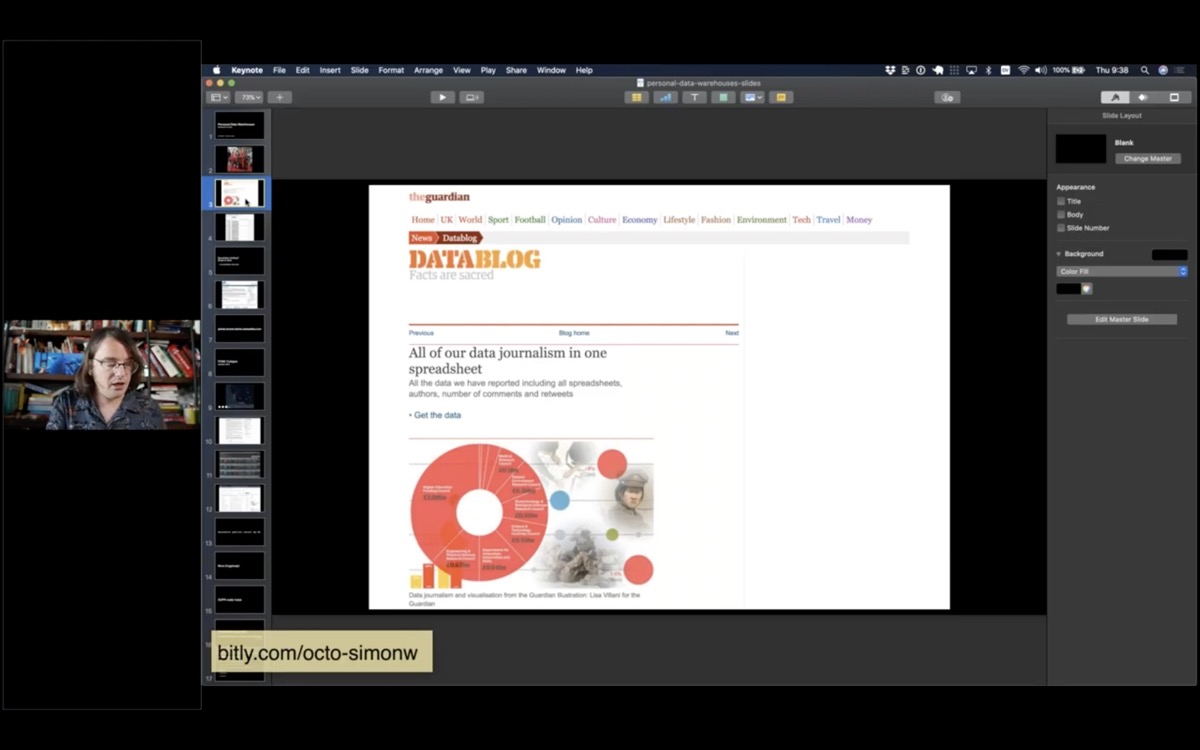Viewport: 1200px width, 750px height.
Task: Click the slide's Guardian Datablog screenshot image
Action: pyautogui.click(x=659, y=397)
